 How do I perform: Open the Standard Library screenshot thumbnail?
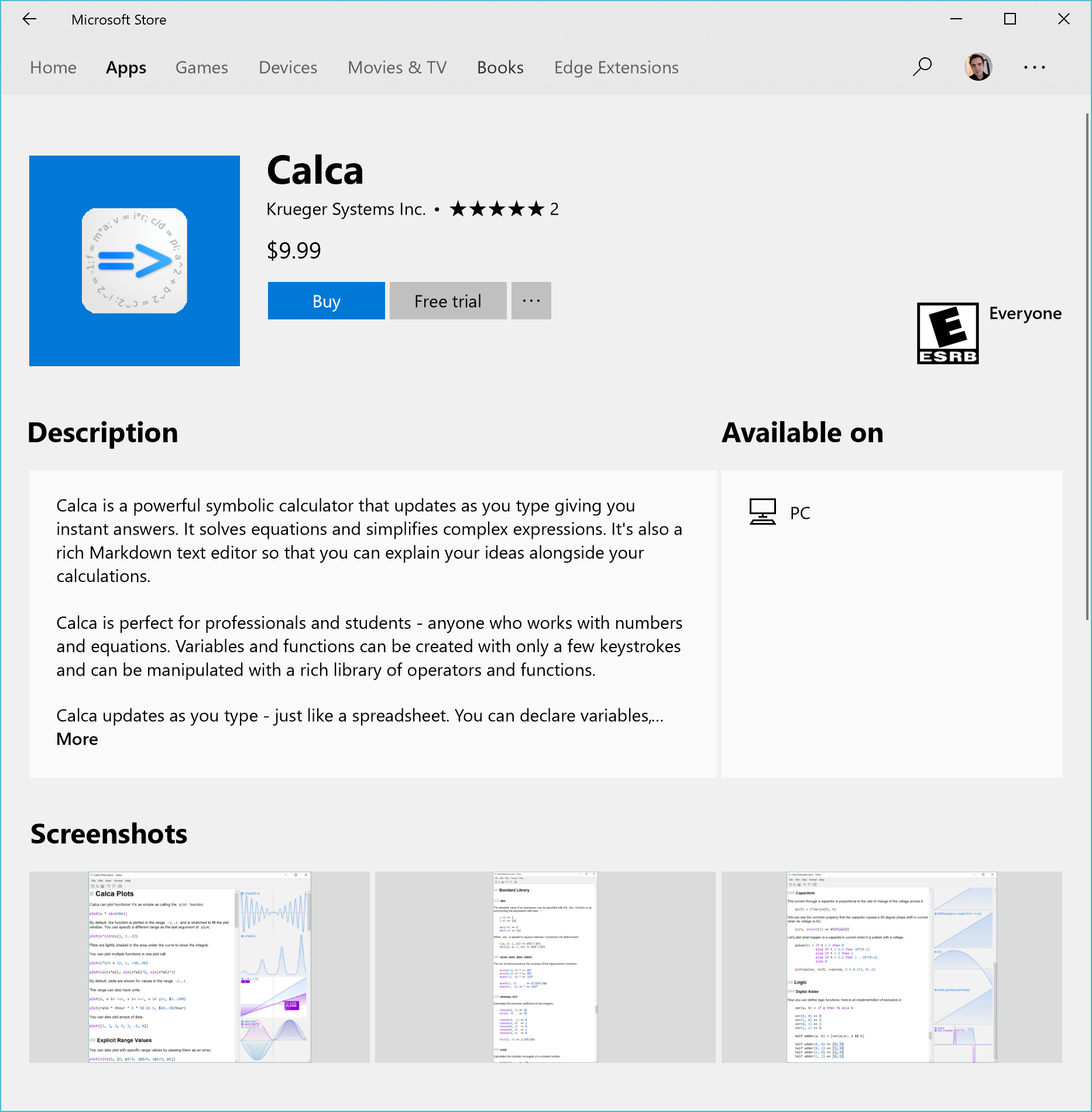[x=545, y=967]
